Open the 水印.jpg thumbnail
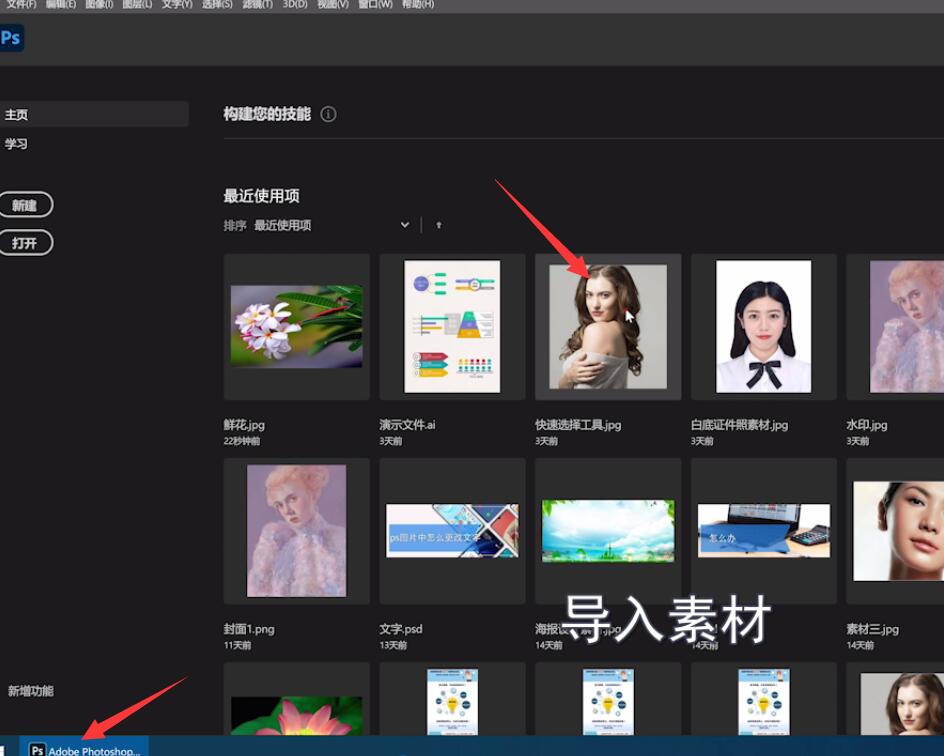 coord(895,326)
